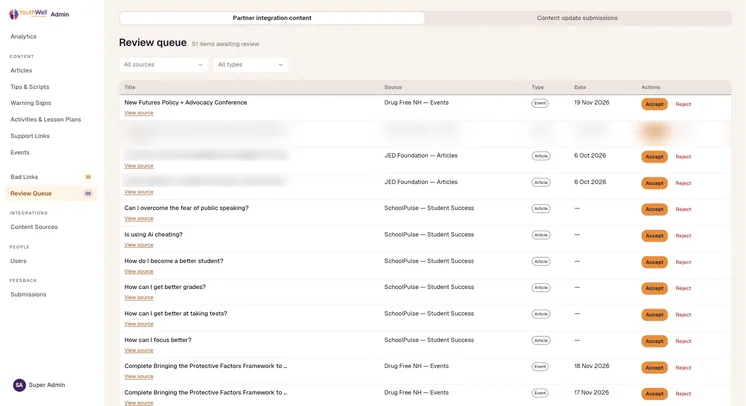This screenshot has width=746, height=406.
Task: View source for 'get better grades'
Action: point(139,297)
